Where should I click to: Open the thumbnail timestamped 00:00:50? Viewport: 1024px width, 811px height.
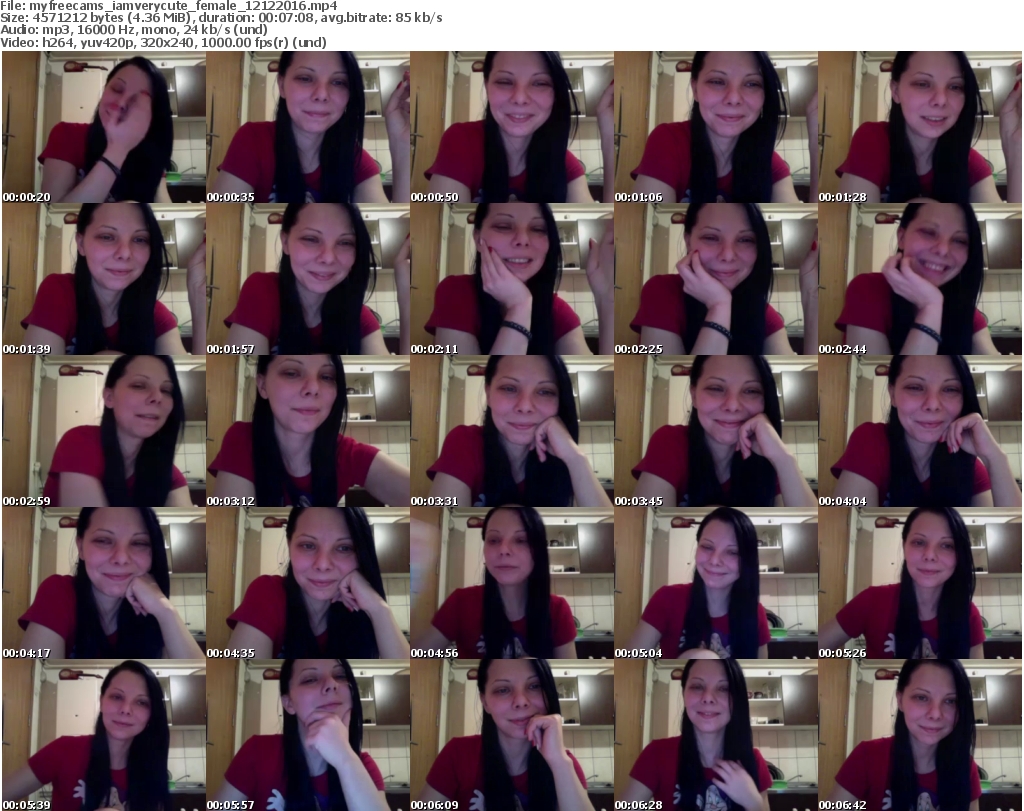click(512, 127)
